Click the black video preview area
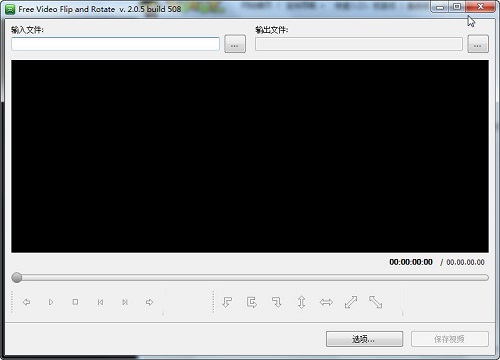The height and width of the screenshot is (360, 500). click(x=250, y=156)
